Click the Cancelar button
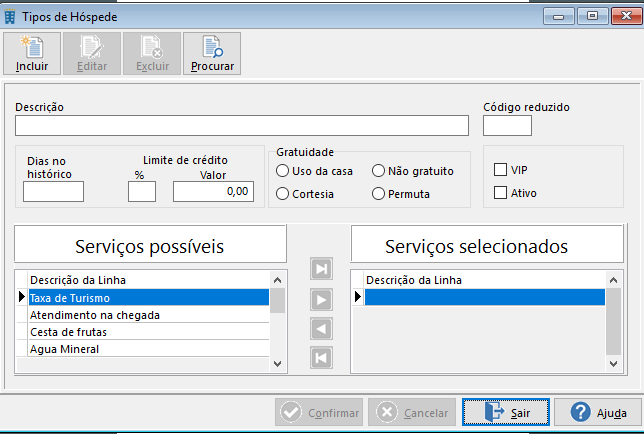644x434 pixels. point(412,412)
